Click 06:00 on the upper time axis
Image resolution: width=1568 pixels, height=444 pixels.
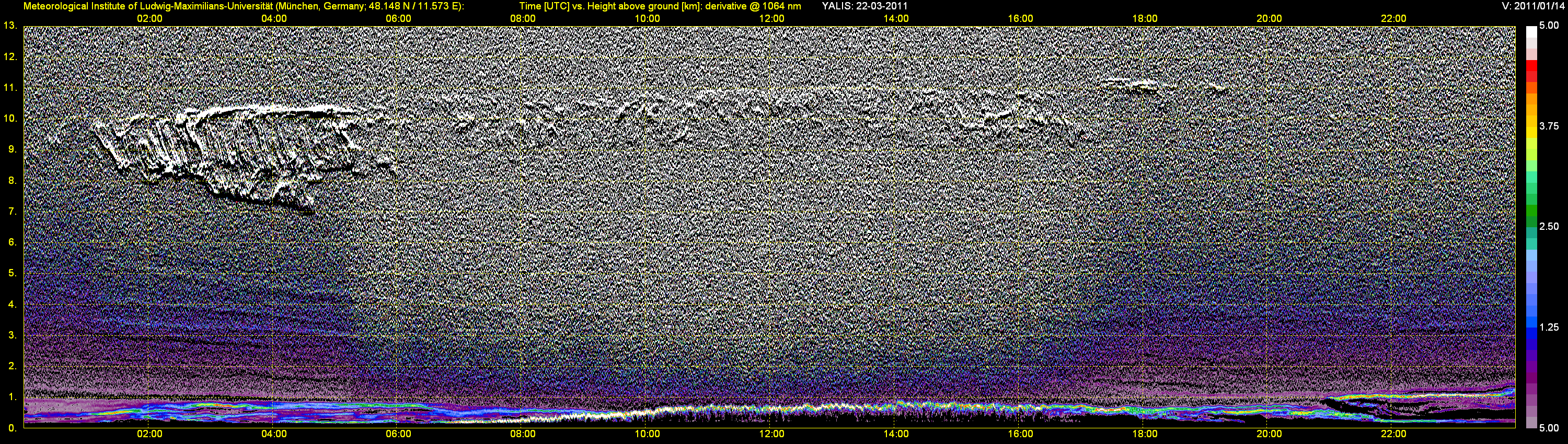pos(398,18)
